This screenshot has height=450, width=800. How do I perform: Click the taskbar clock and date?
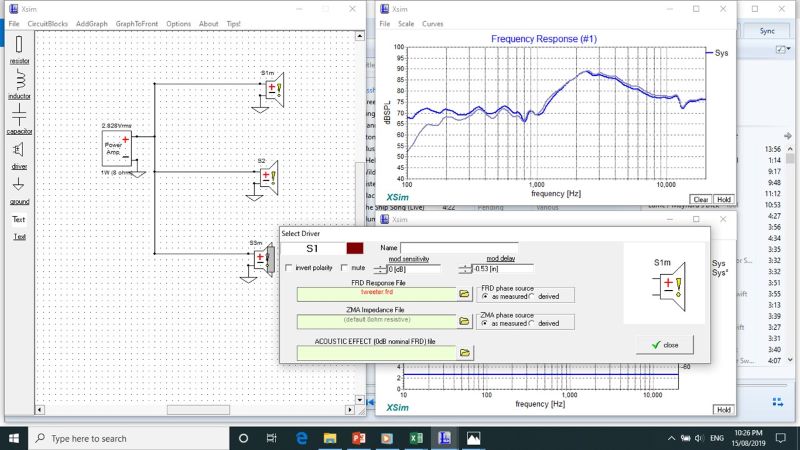(749, 438)
